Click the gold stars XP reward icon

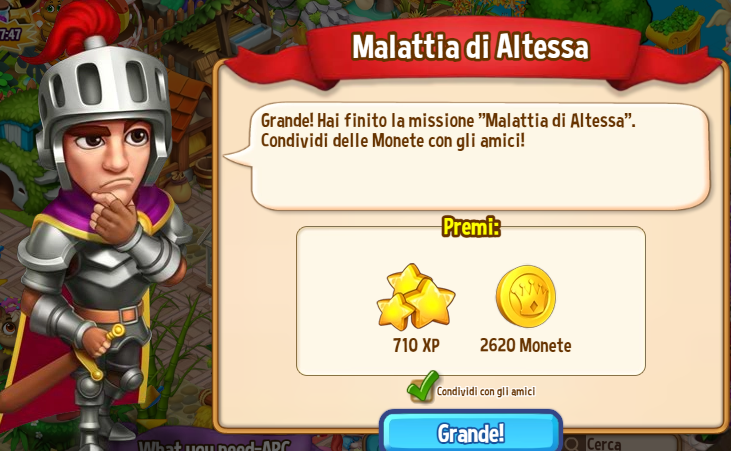click(415, 296)
